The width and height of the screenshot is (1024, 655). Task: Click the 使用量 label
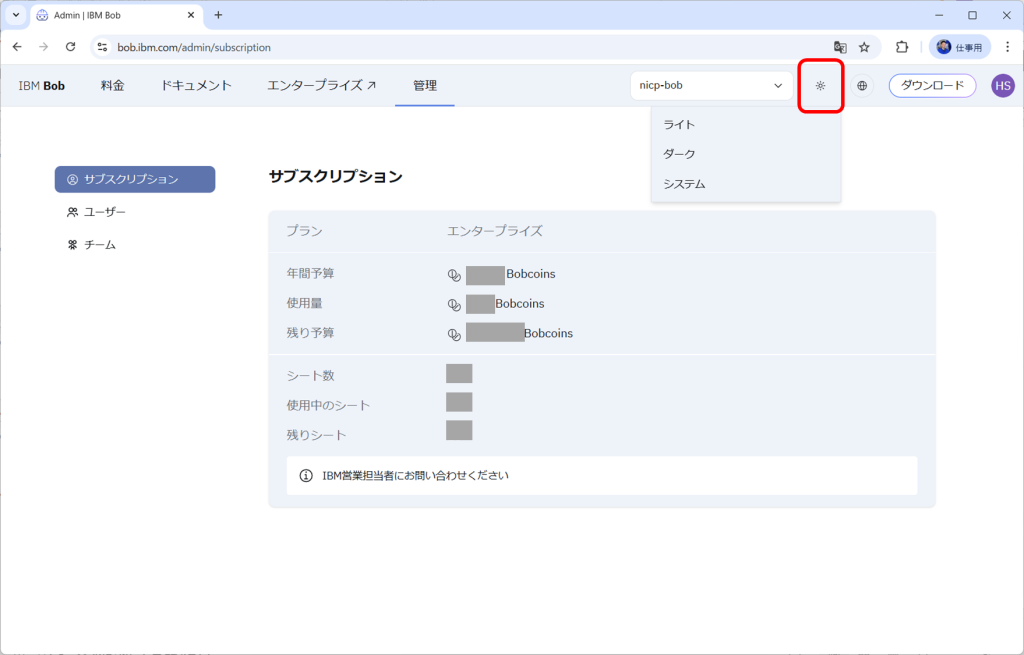[x=304, y=303]
